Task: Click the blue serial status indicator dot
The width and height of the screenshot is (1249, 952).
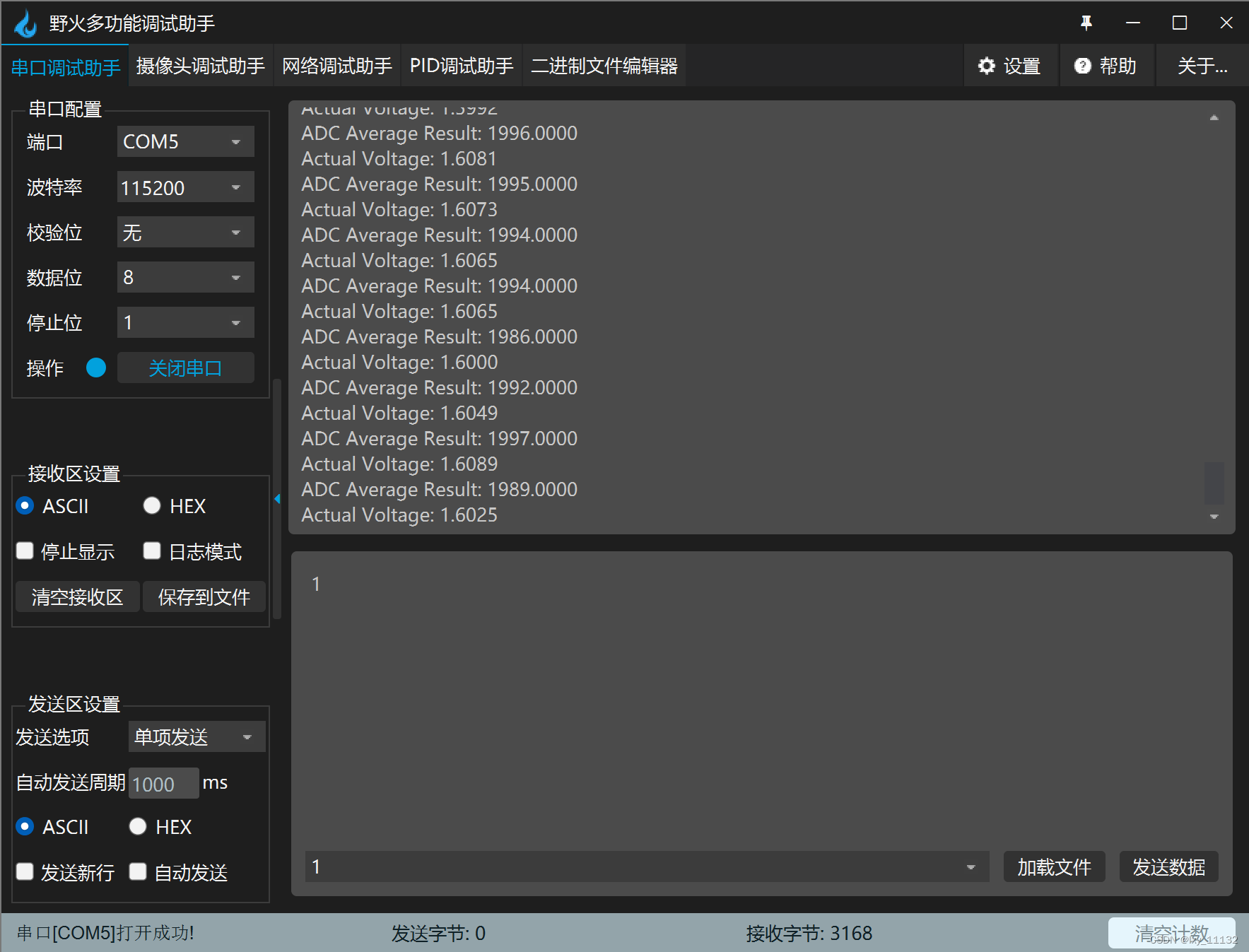Action: click(x=95, y=368)
